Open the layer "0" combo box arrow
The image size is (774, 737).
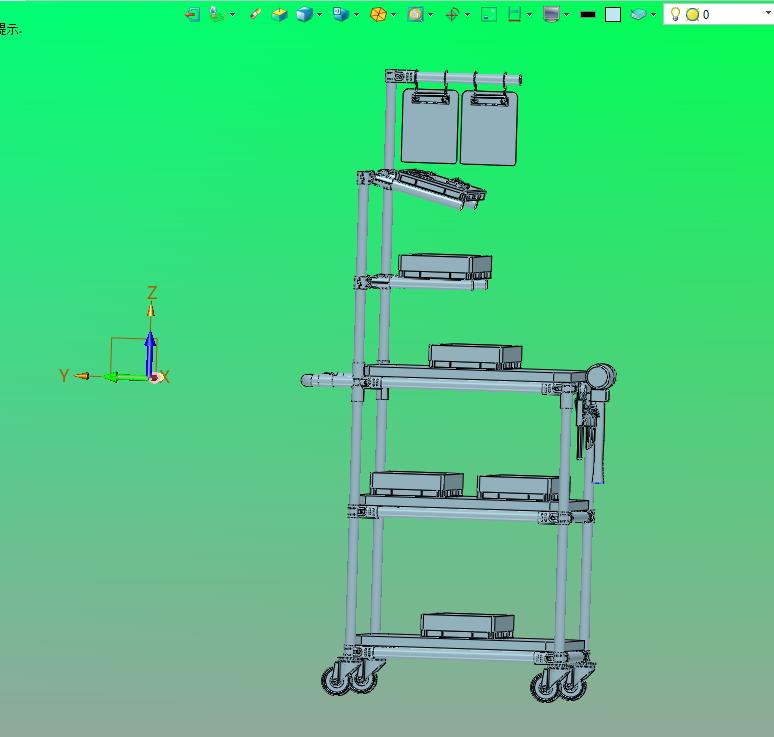pyautogui.click(x=769, y=13)
